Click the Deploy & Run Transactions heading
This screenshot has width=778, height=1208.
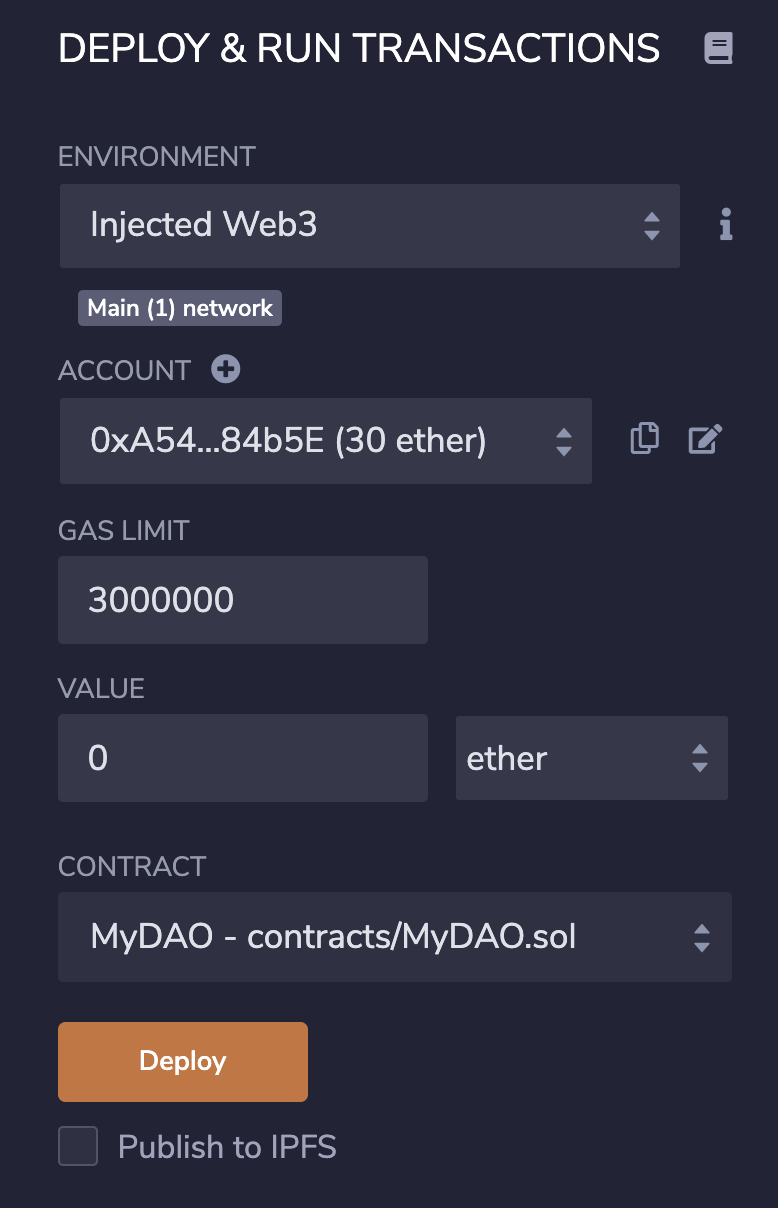(359, 49)
